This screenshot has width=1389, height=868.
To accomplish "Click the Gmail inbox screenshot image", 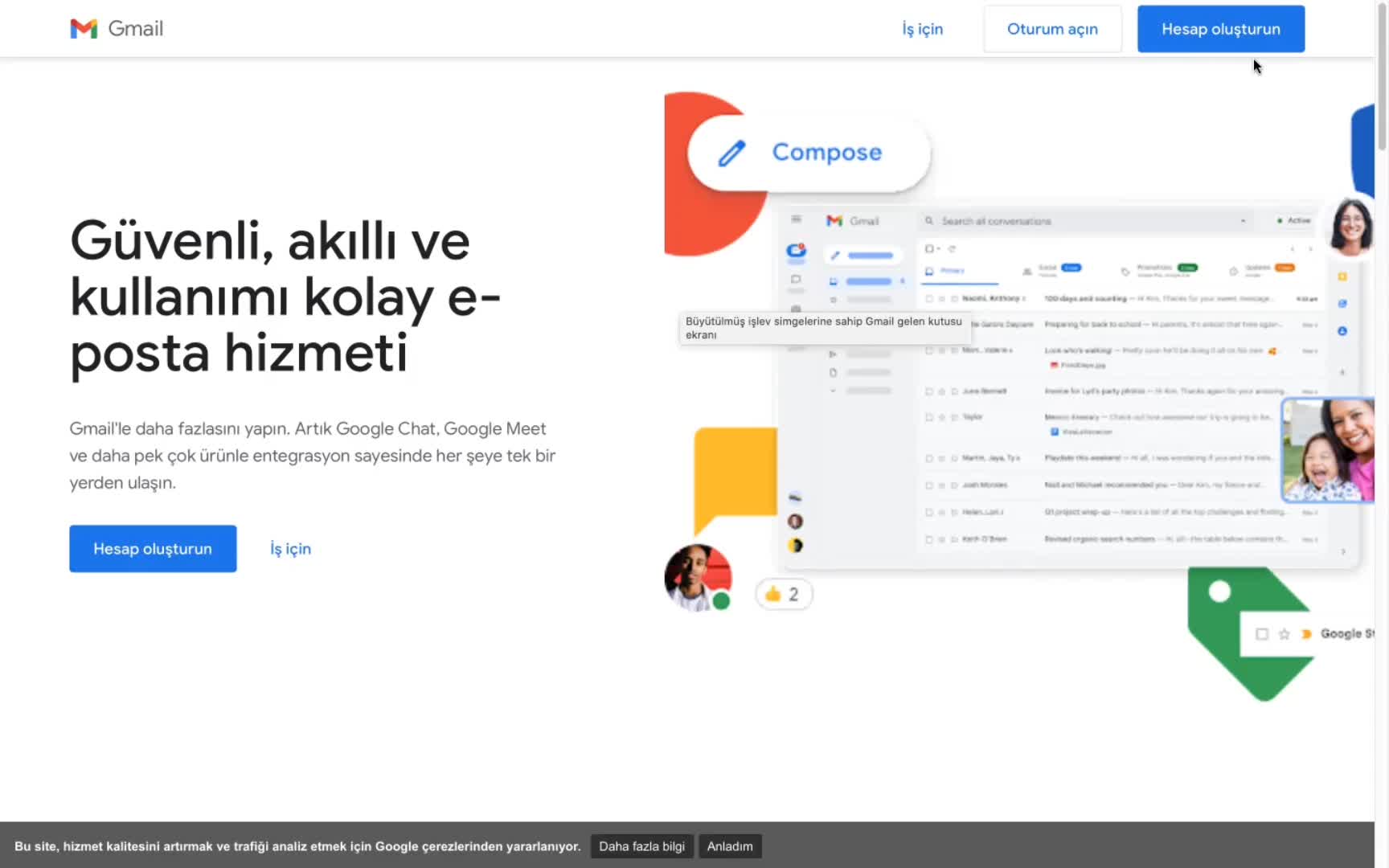I will click(1069, 384).
